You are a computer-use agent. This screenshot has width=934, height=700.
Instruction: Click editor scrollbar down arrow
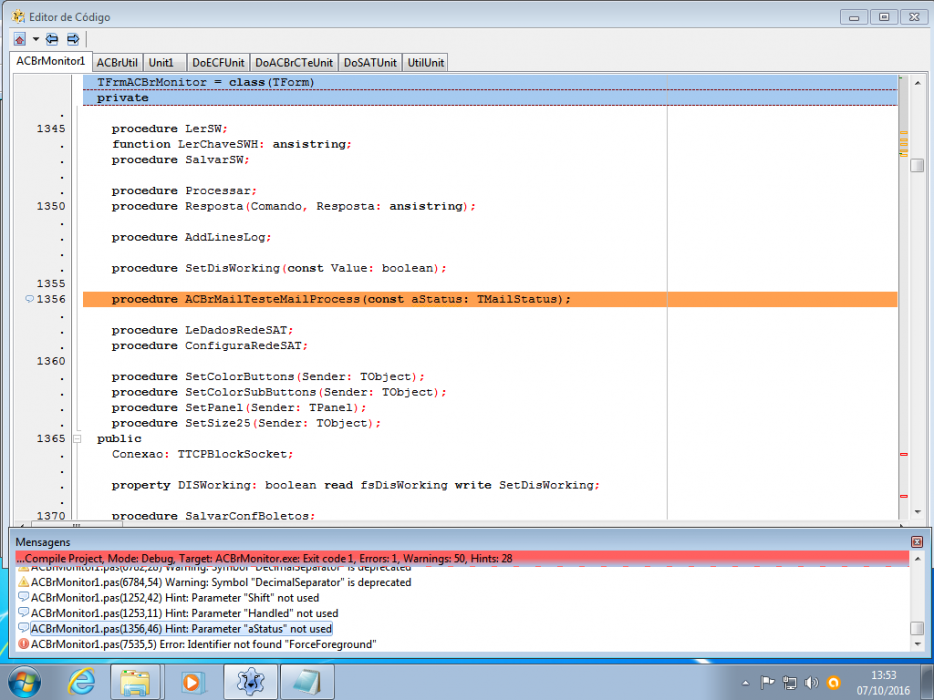coord(917,512)
